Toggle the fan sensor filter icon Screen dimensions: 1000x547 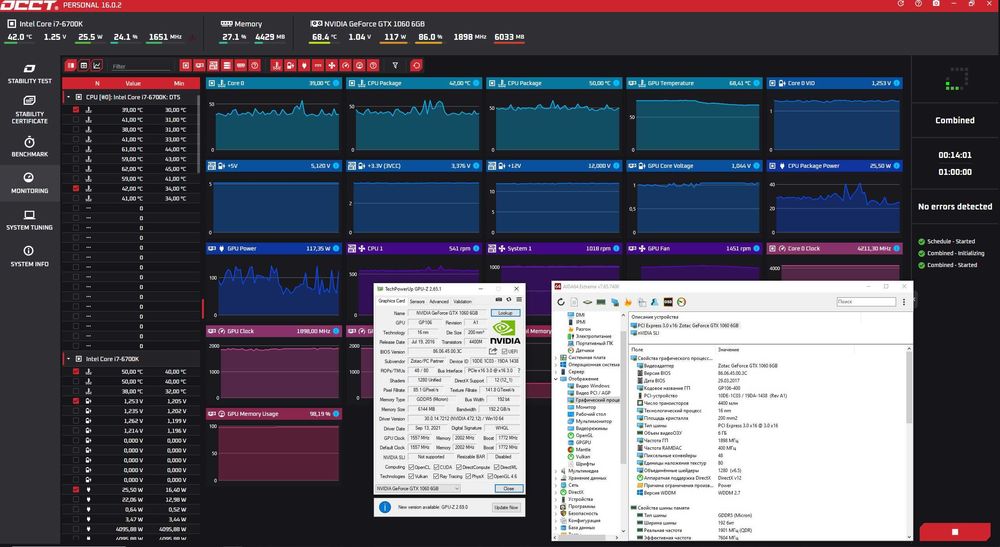click(332, 66)
